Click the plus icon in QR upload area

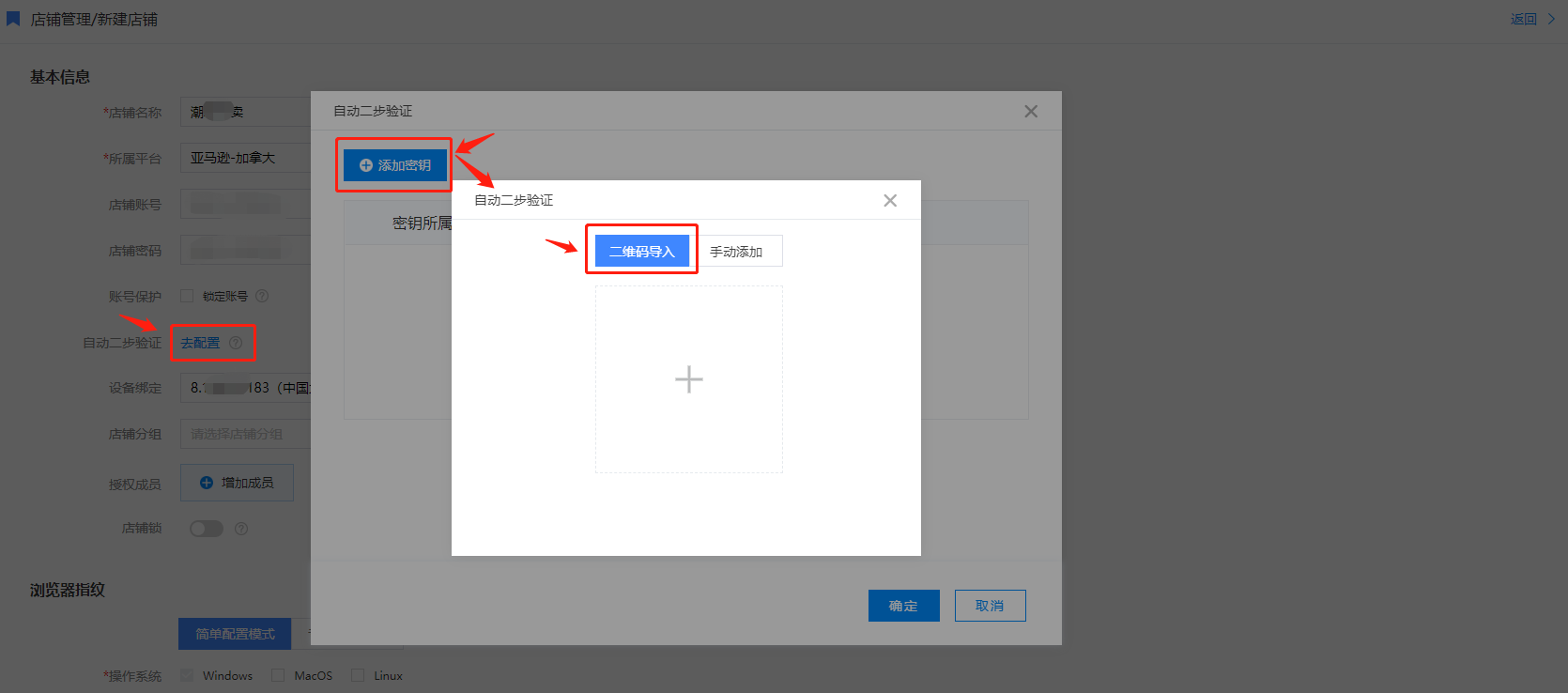688,379
